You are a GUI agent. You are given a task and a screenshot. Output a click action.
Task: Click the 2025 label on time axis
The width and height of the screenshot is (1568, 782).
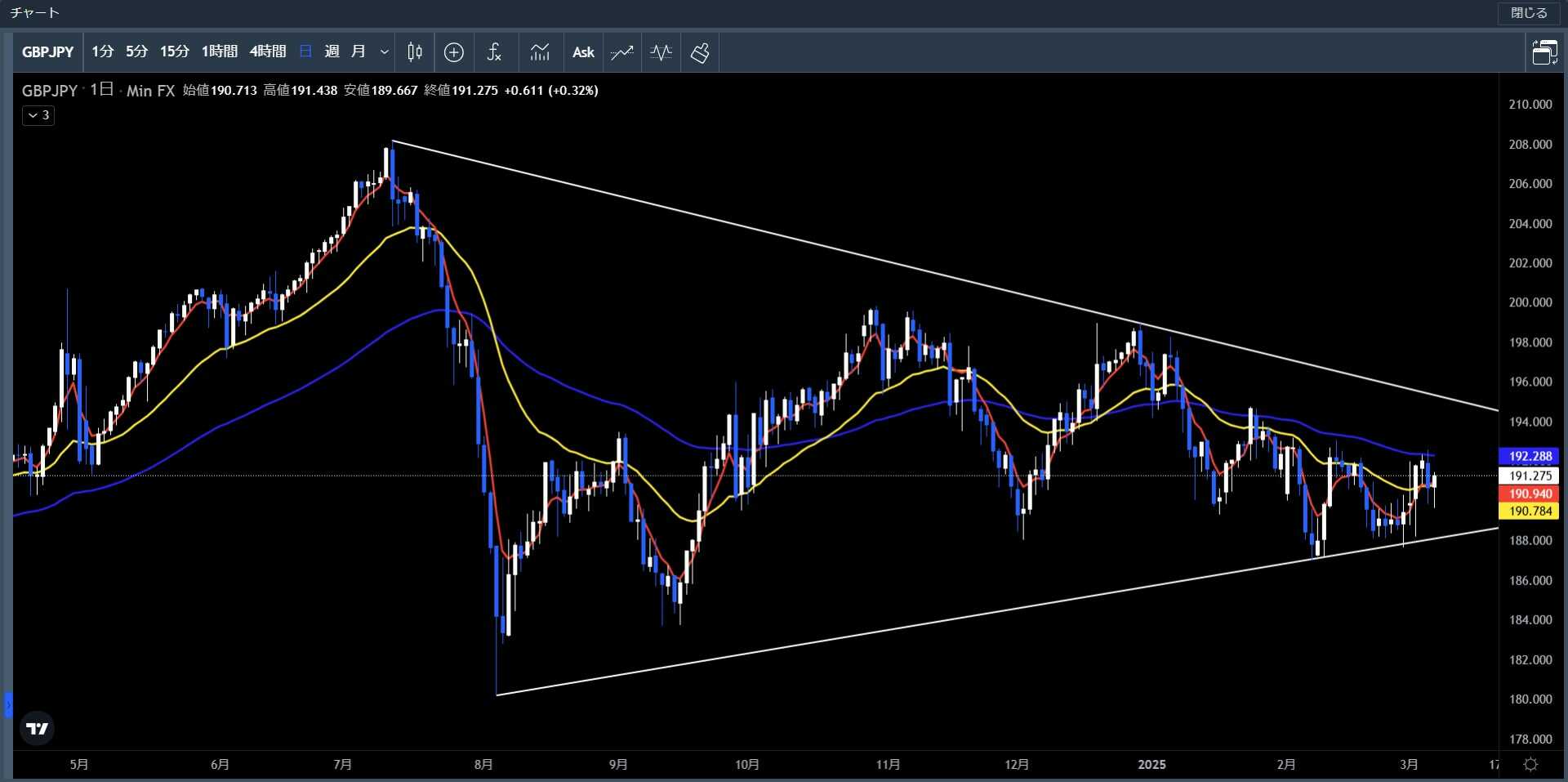pyautogui.click(x=1151, y=765)
